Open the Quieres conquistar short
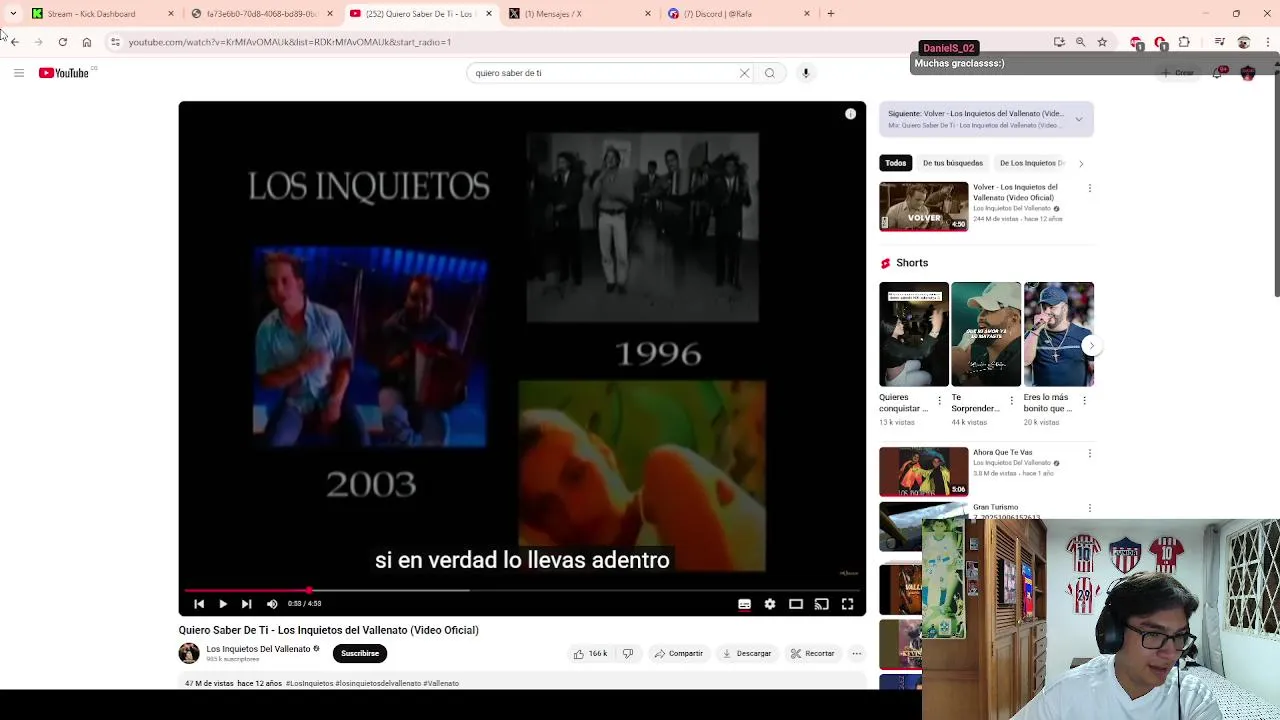Viewport: 1280px width, 720px height. 914,334
